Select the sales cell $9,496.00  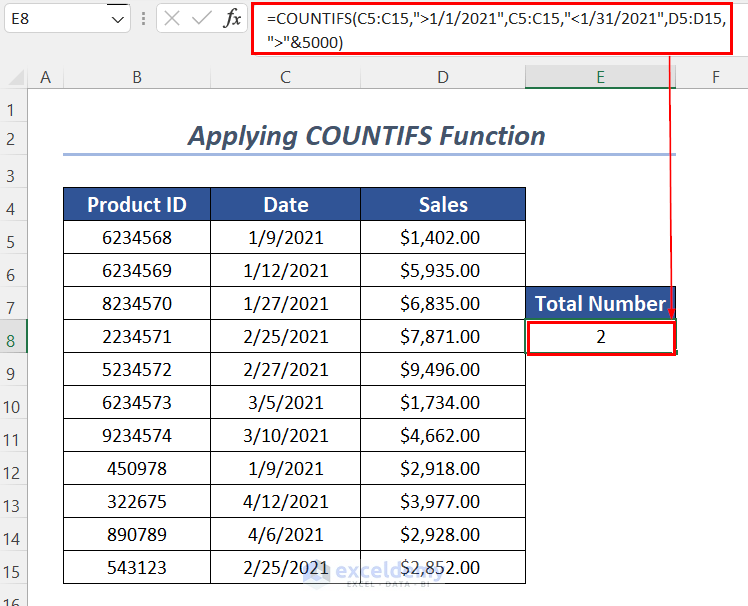(443, 370)
